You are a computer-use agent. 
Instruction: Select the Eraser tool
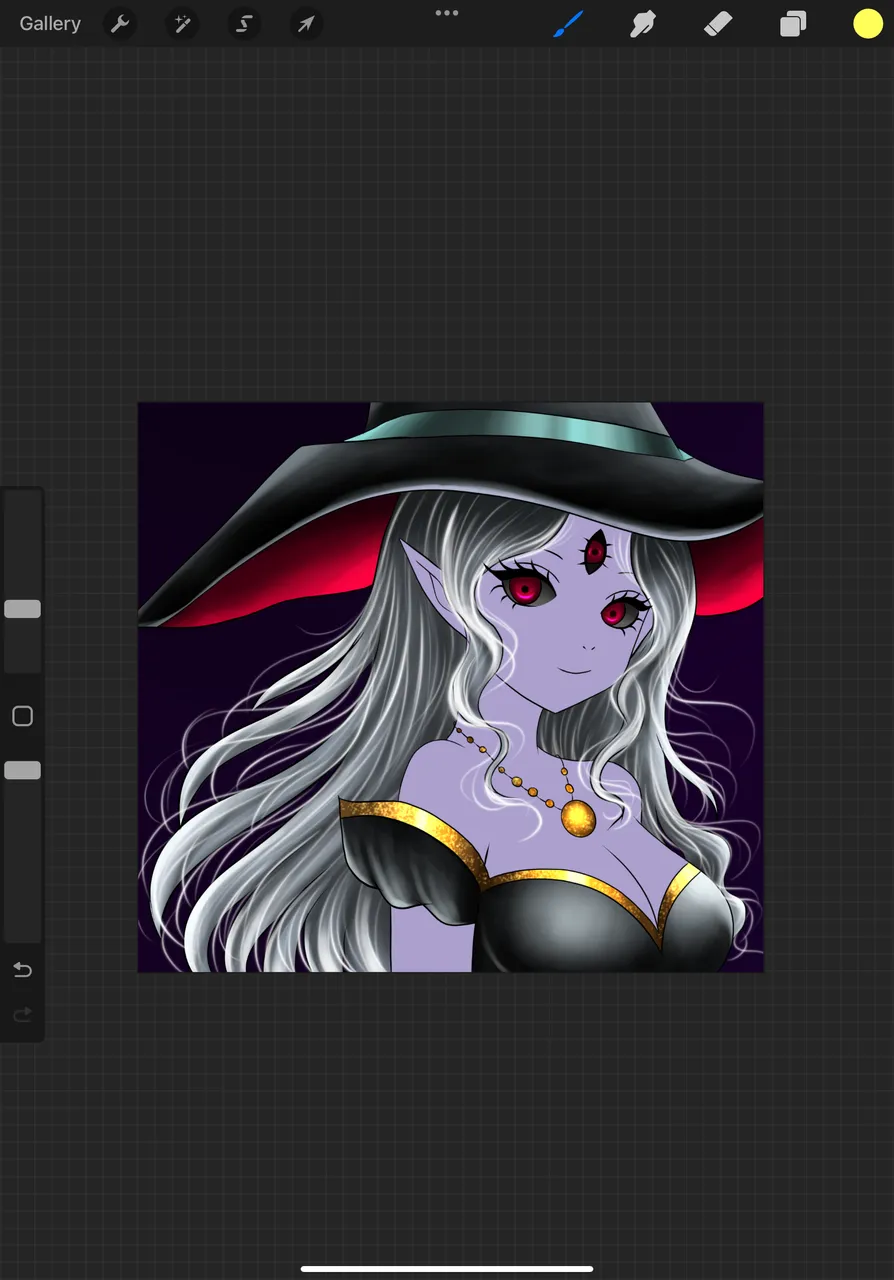(x=718, y=24)
